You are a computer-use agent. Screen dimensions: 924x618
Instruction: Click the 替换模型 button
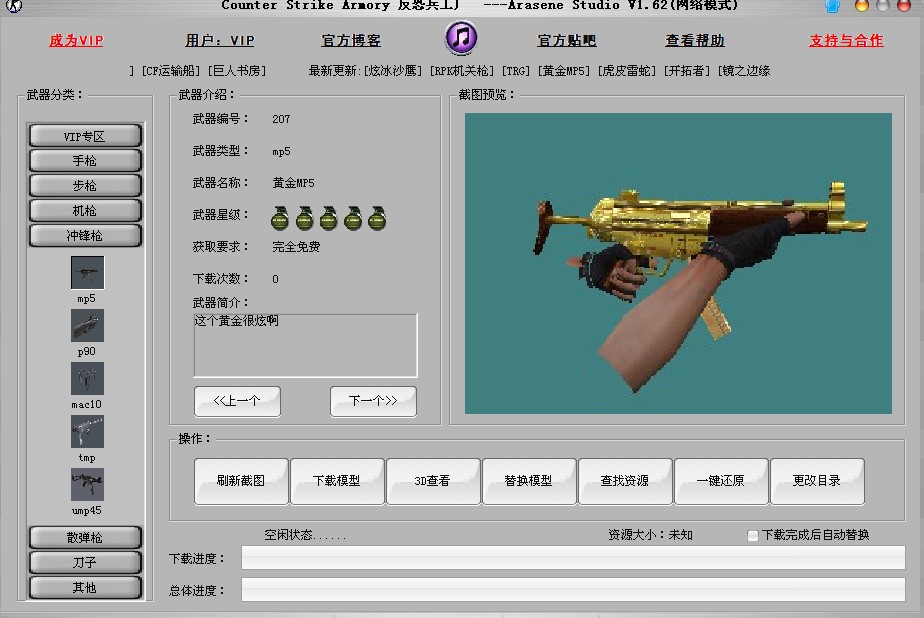click(x=529, y=481)
